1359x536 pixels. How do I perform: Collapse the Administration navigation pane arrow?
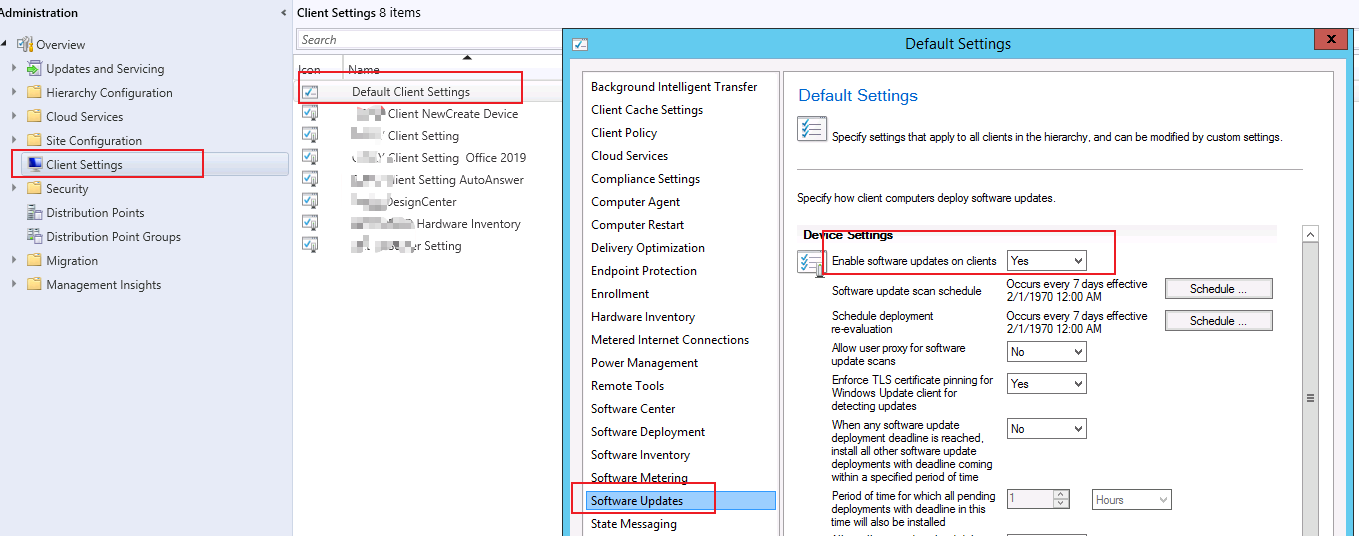(x=284, y=13)
